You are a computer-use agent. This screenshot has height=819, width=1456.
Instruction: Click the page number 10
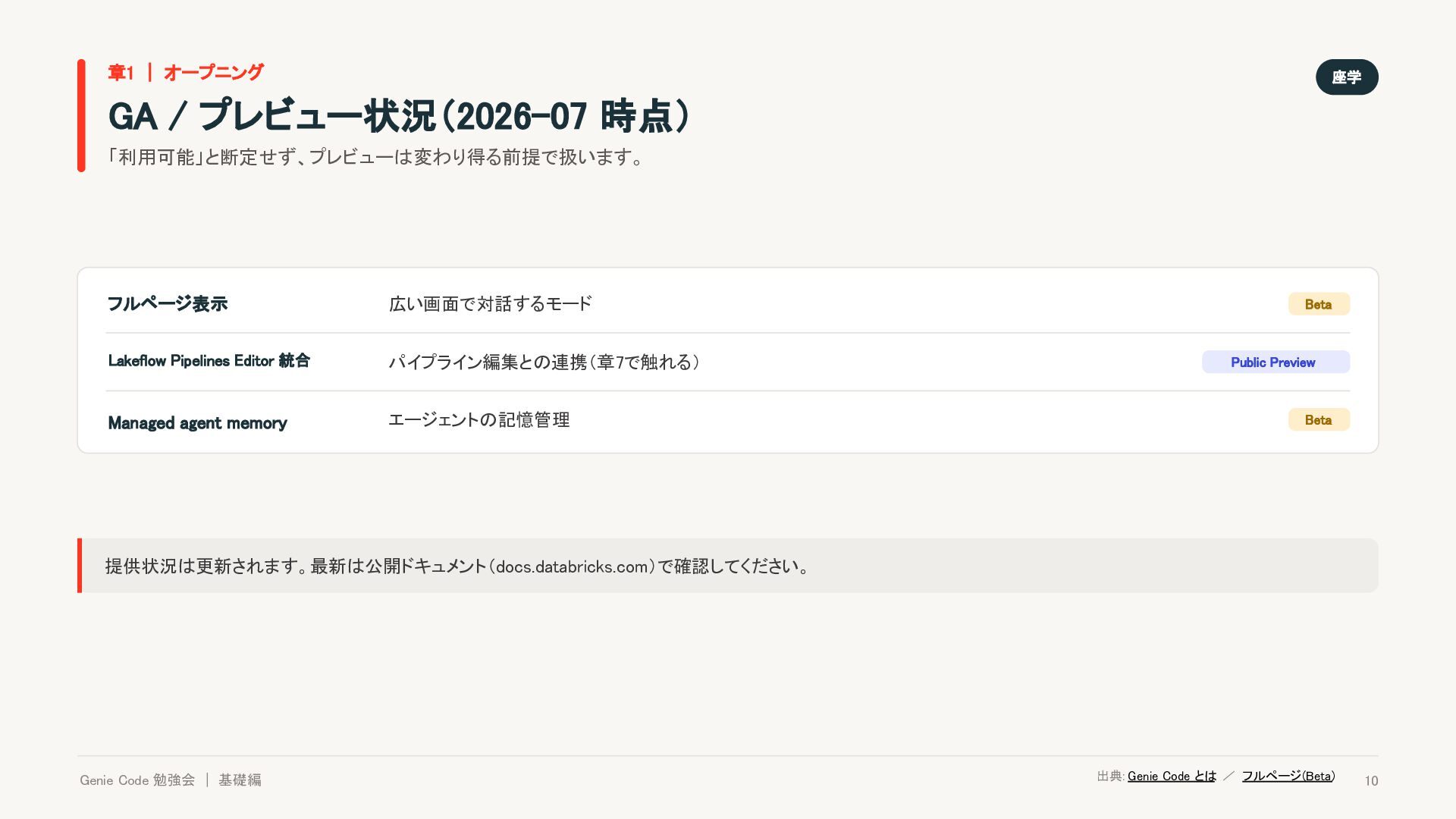[x=1371, y=781]
